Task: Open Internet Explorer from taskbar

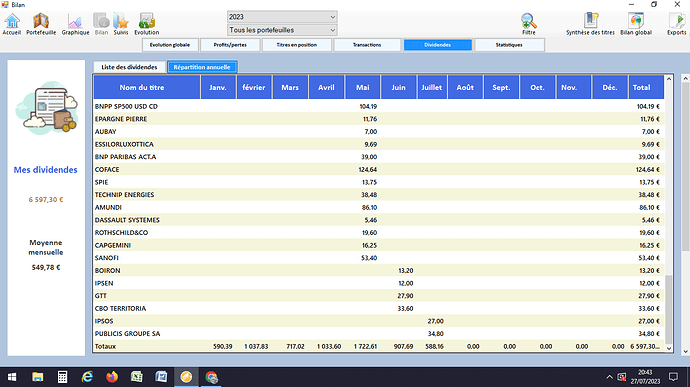Action: point(87,377)
